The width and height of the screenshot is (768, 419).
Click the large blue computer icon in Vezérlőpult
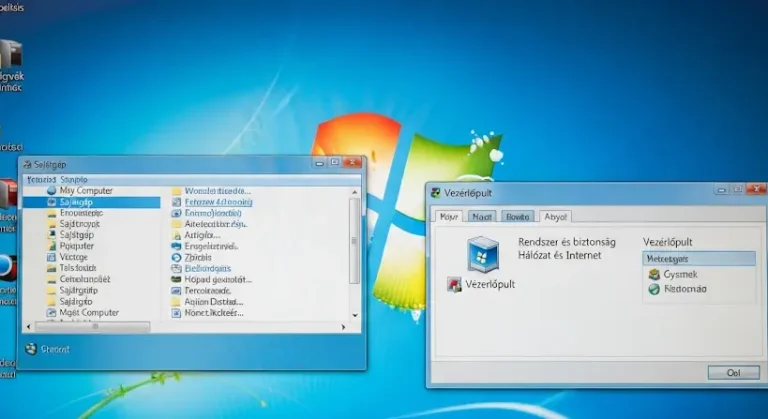pyautogui.click(x=482, y=254)
